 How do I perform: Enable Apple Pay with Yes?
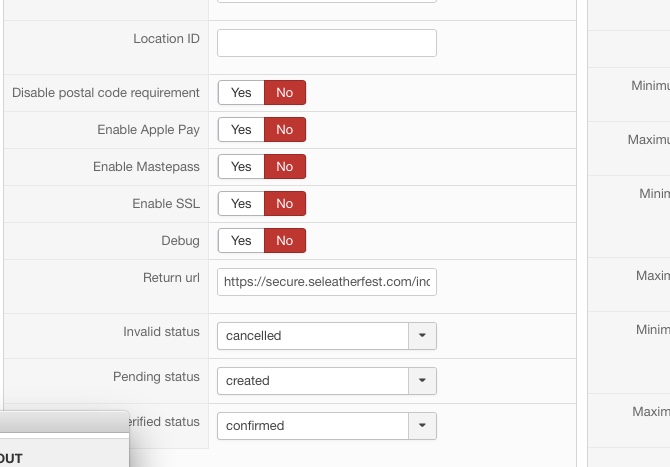tap(241, 130)
